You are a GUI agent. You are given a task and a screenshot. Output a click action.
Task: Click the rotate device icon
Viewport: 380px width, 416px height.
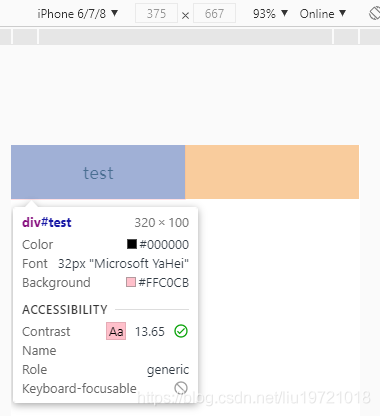pos(375,14)
